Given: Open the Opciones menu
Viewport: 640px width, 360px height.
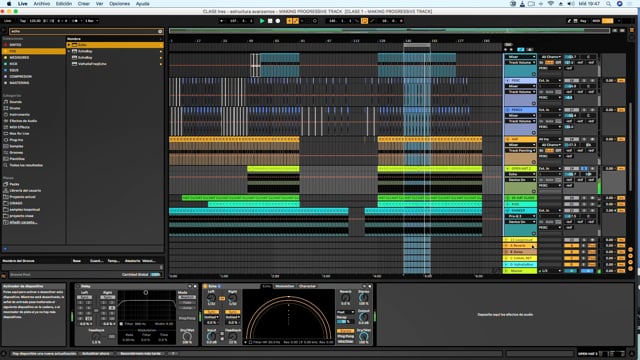Looking at the screenshot, I should 119,4.
